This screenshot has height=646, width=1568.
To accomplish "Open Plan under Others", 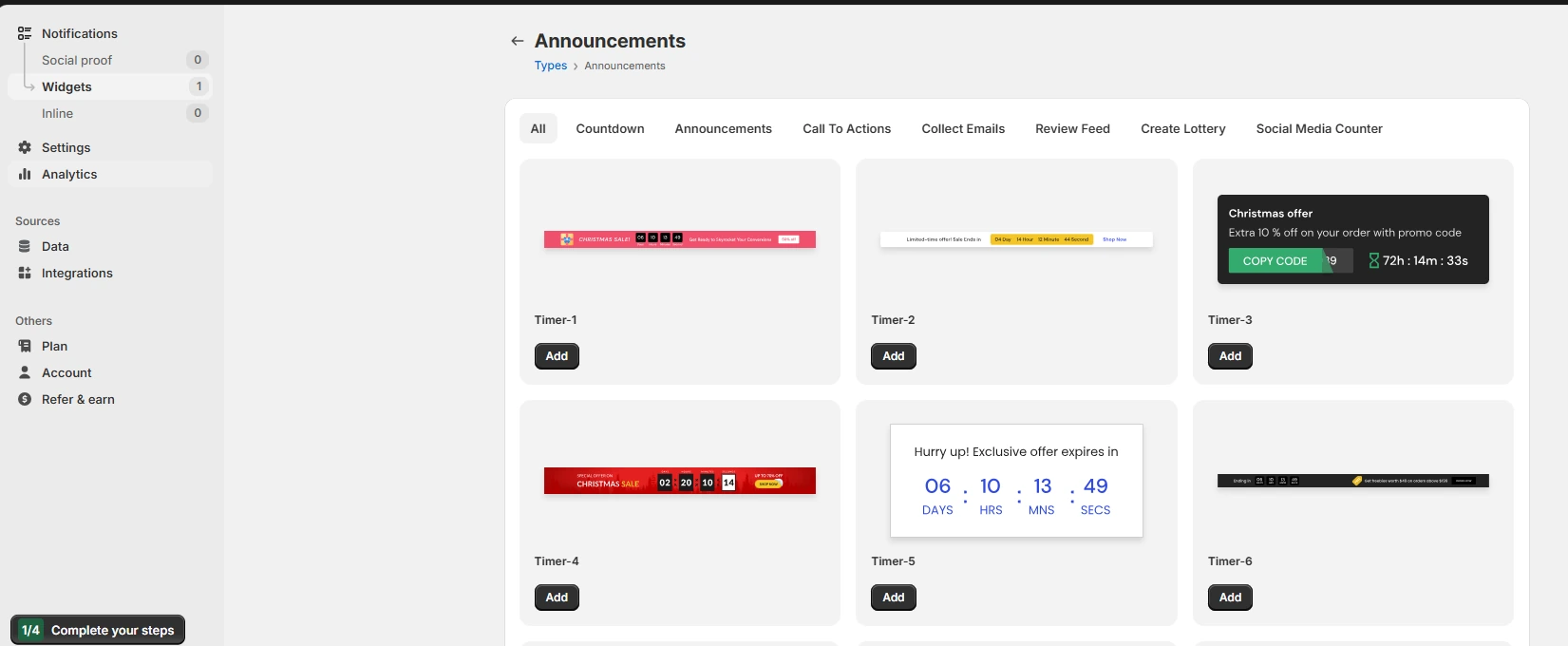I will (x=54, y=346).
